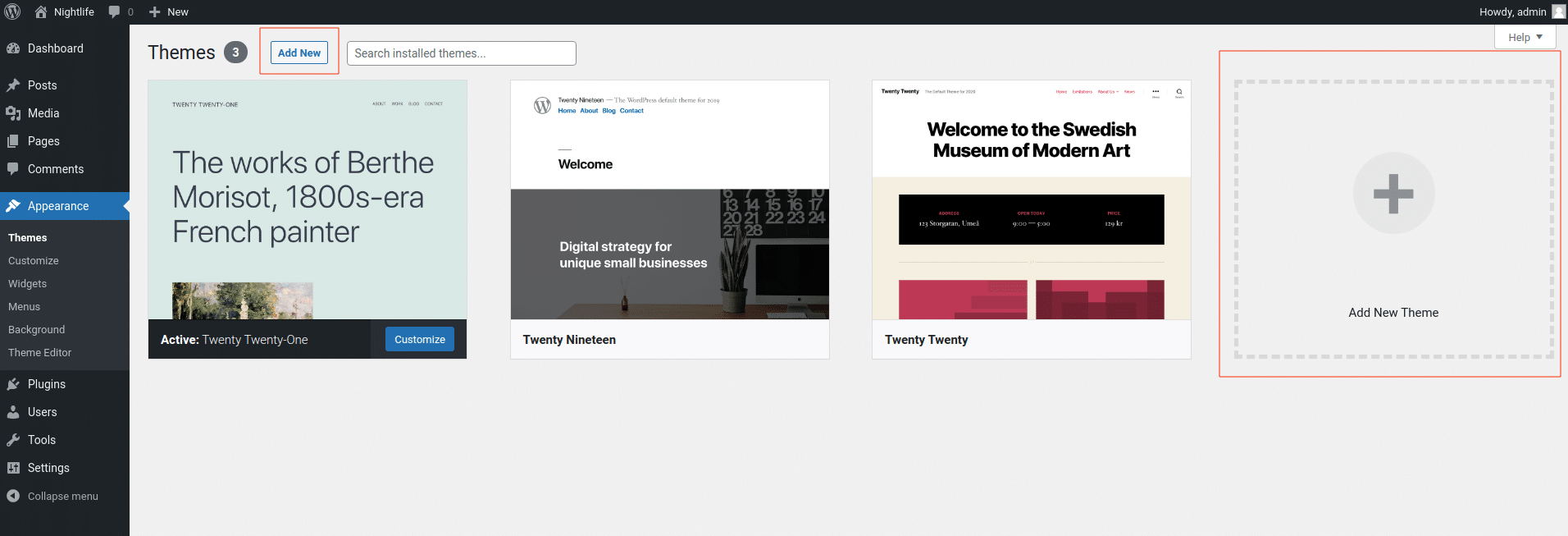Click the Pages icon in sidebar
This screenshot has height=536, width=1568.
(x=13, y=141)
